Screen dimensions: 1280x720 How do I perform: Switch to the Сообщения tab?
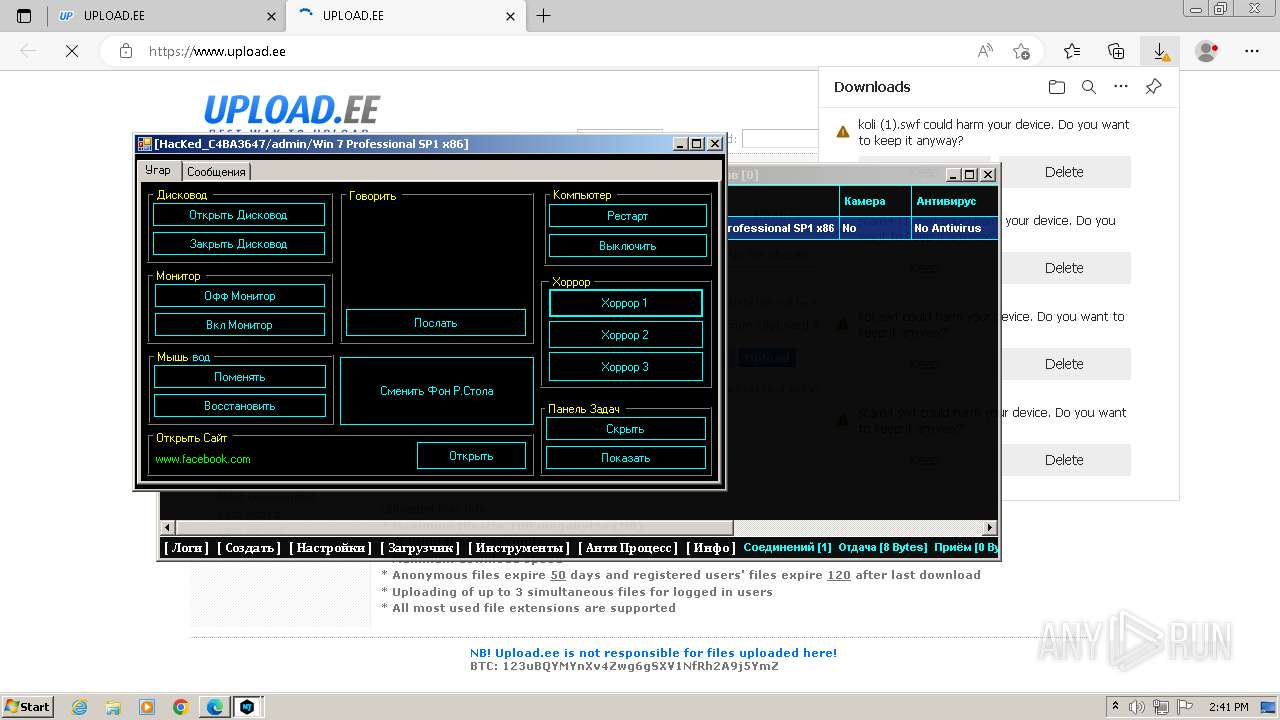[x=216, y=172]
